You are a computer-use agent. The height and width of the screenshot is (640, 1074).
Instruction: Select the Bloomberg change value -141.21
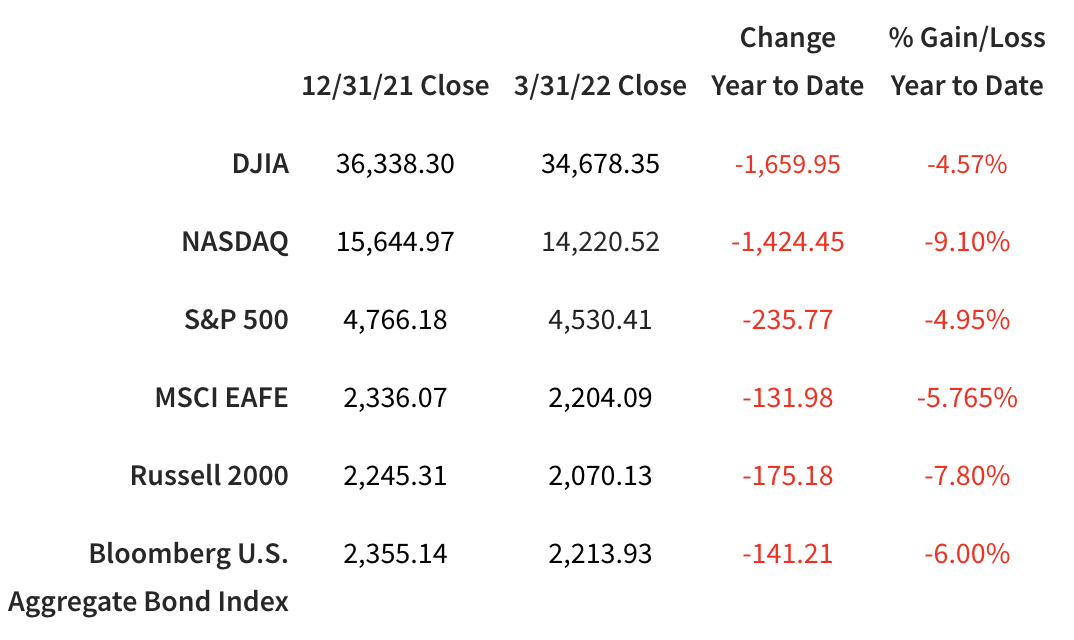pos(787,554)
